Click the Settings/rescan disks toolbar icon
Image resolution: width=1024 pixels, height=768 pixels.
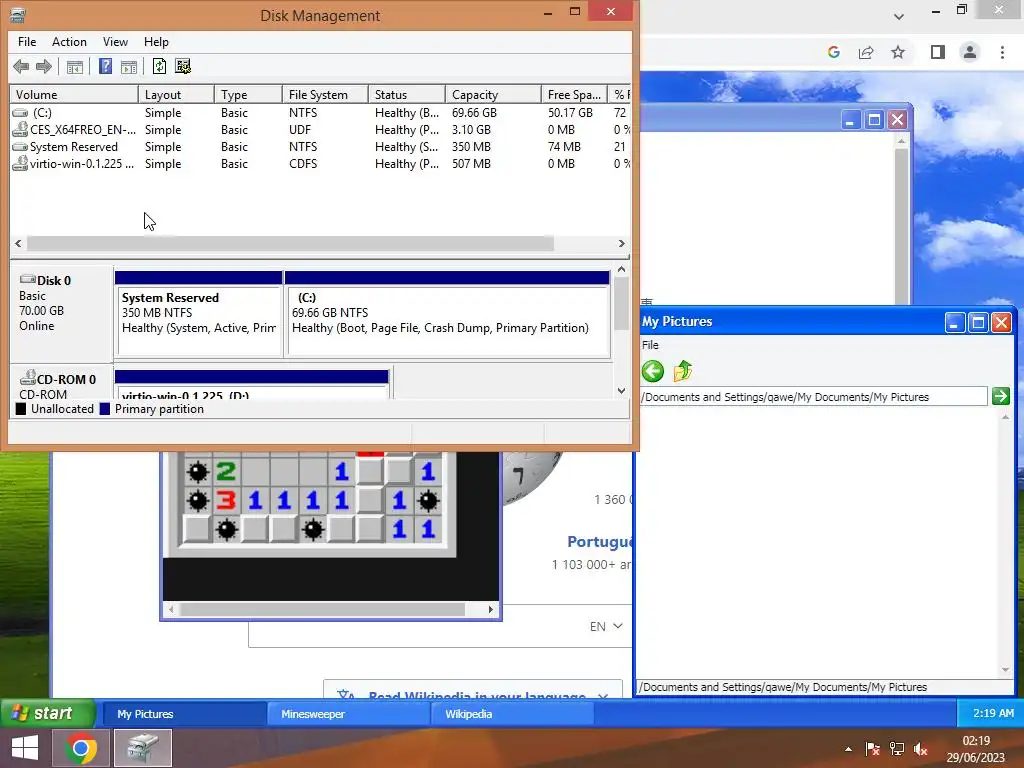[x=183, y=66]
